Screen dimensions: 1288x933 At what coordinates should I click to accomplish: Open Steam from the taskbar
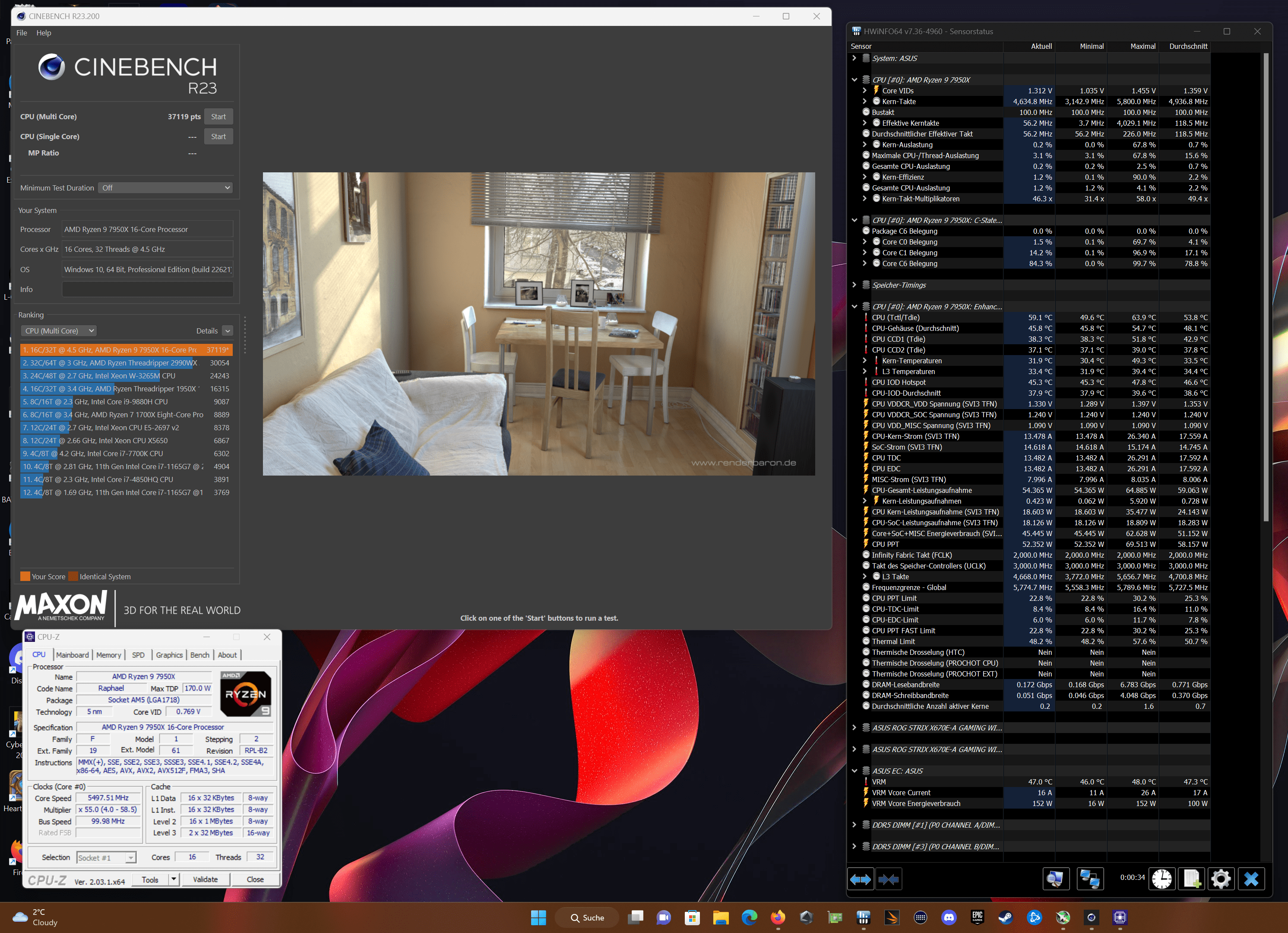pos(1006,917)
